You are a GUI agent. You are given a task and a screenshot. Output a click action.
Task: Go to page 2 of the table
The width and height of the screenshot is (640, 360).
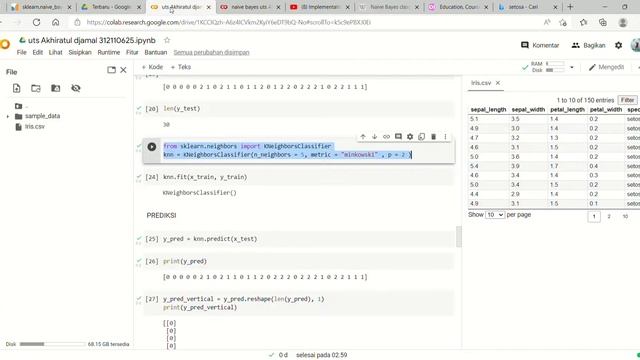(609, 216)
